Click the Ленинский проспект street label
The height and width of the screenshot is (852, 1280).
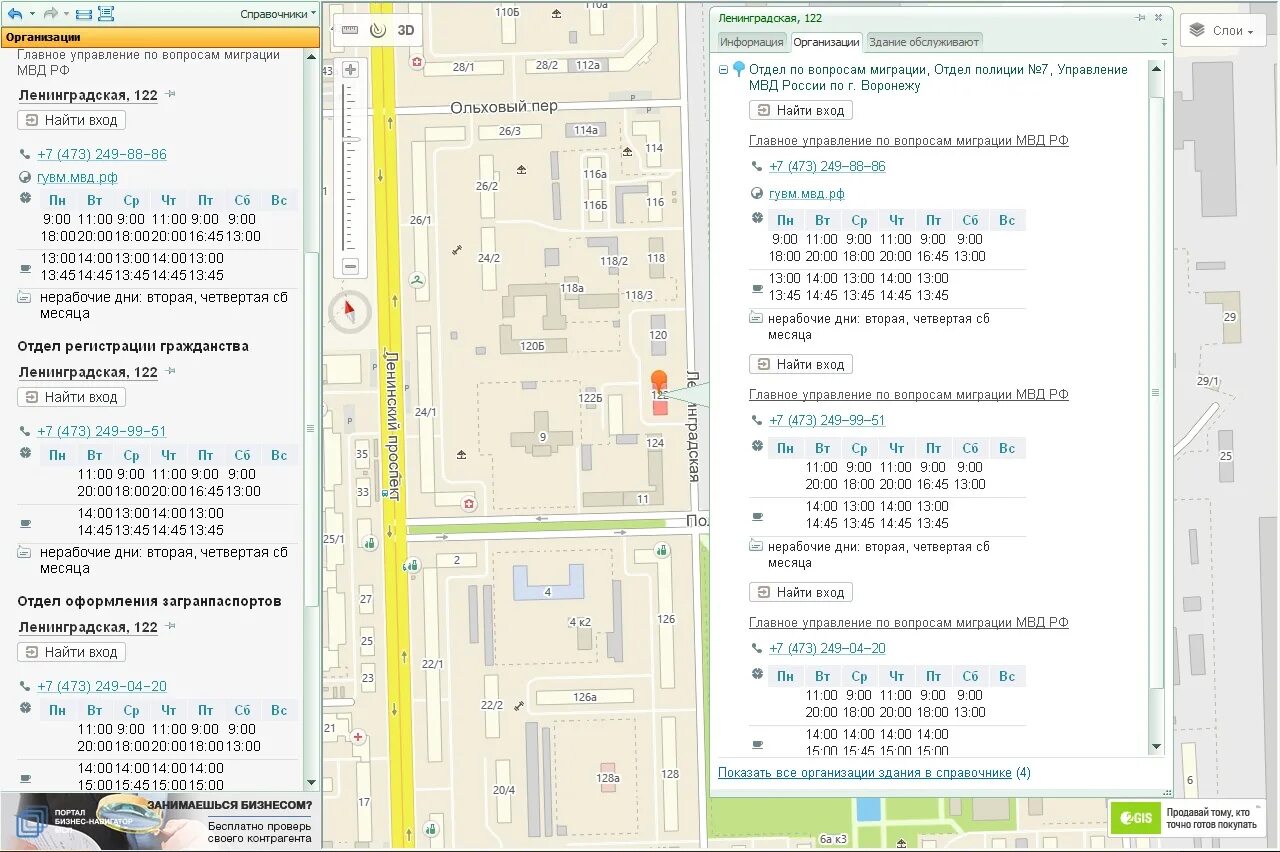[x=393, y=425]
